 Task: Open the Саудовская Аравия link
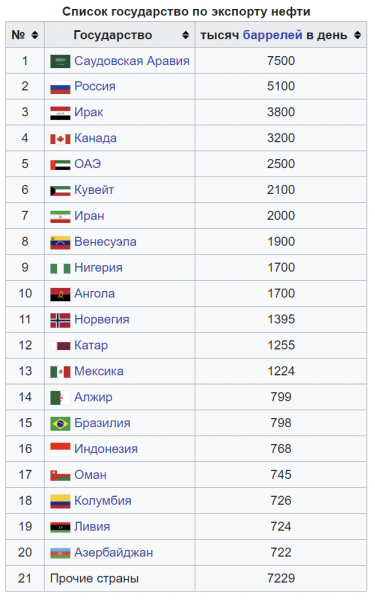[x=132, y=61]
